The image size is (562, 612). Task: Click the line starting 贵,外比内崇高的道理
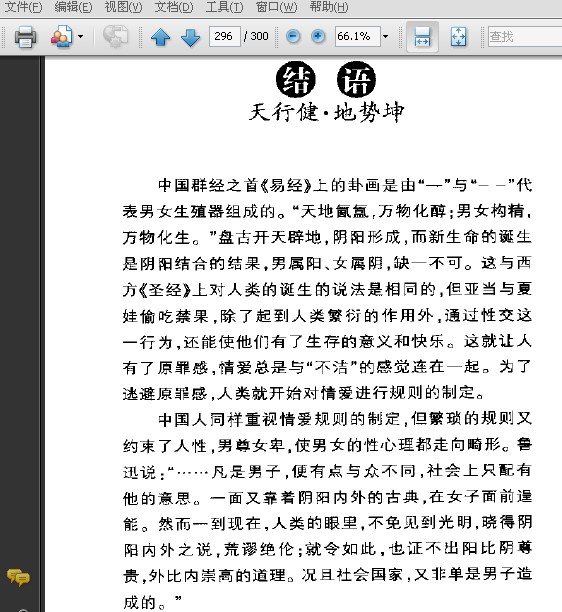pos(327,575)
